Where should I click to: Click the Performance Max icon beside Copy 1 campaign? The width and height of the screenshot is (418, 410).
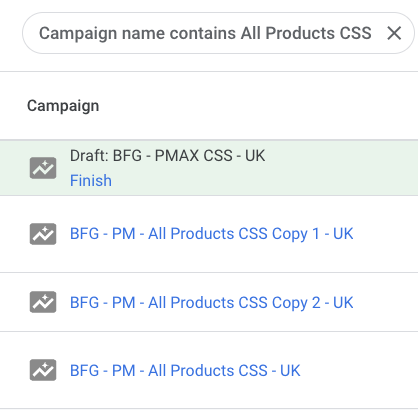[x=43, y=234]
